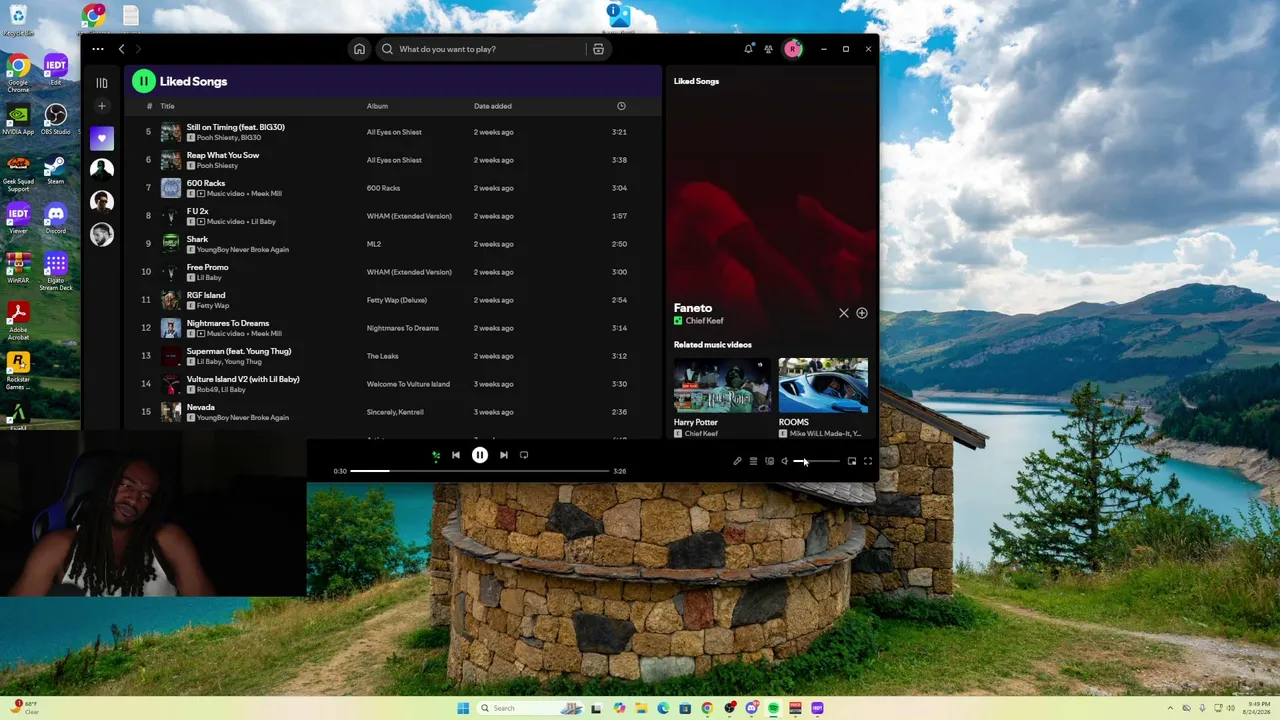Open the user profile avatar menu

[x=793, y=49]
